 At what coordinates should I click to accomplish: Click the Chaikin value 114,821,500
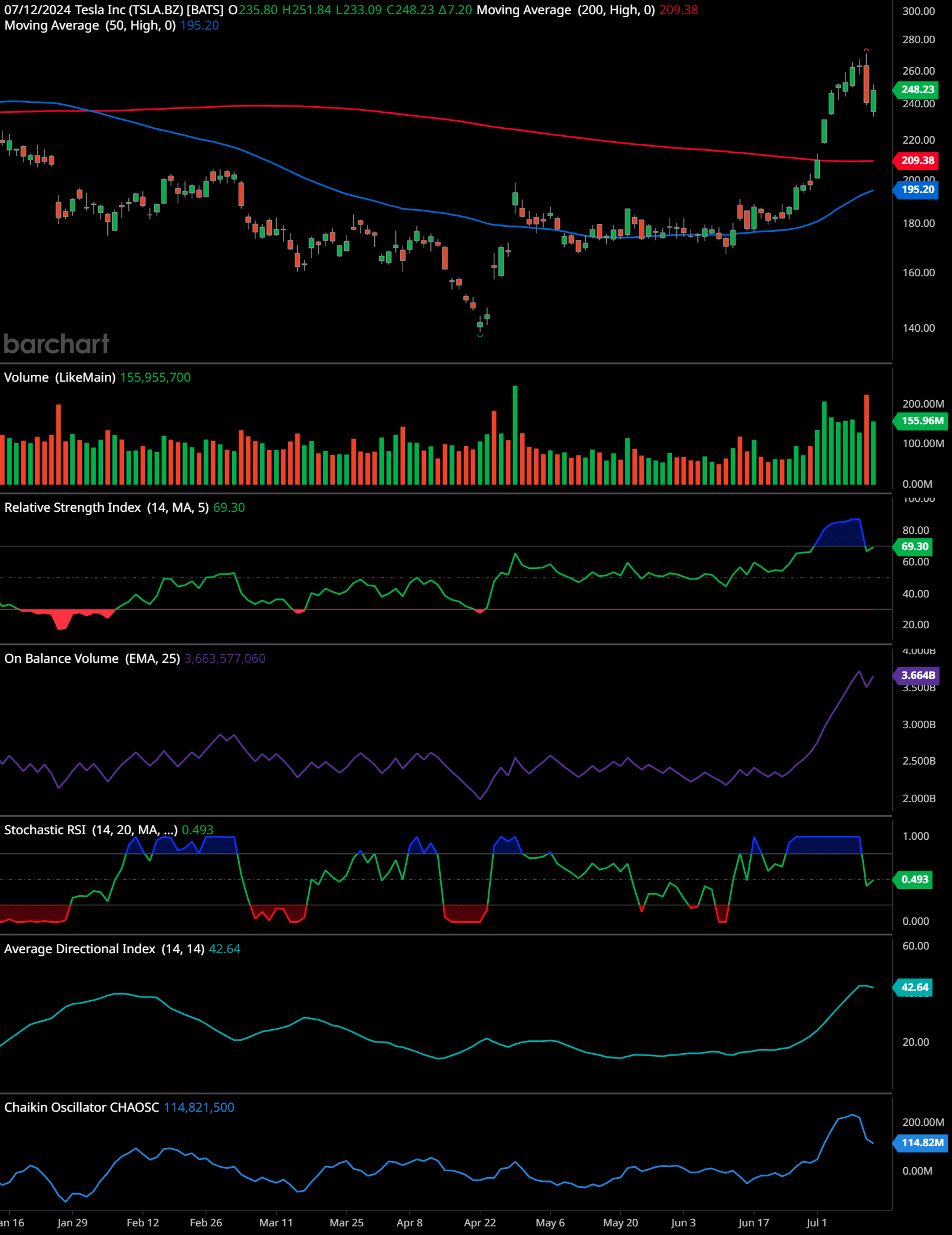199,1107
